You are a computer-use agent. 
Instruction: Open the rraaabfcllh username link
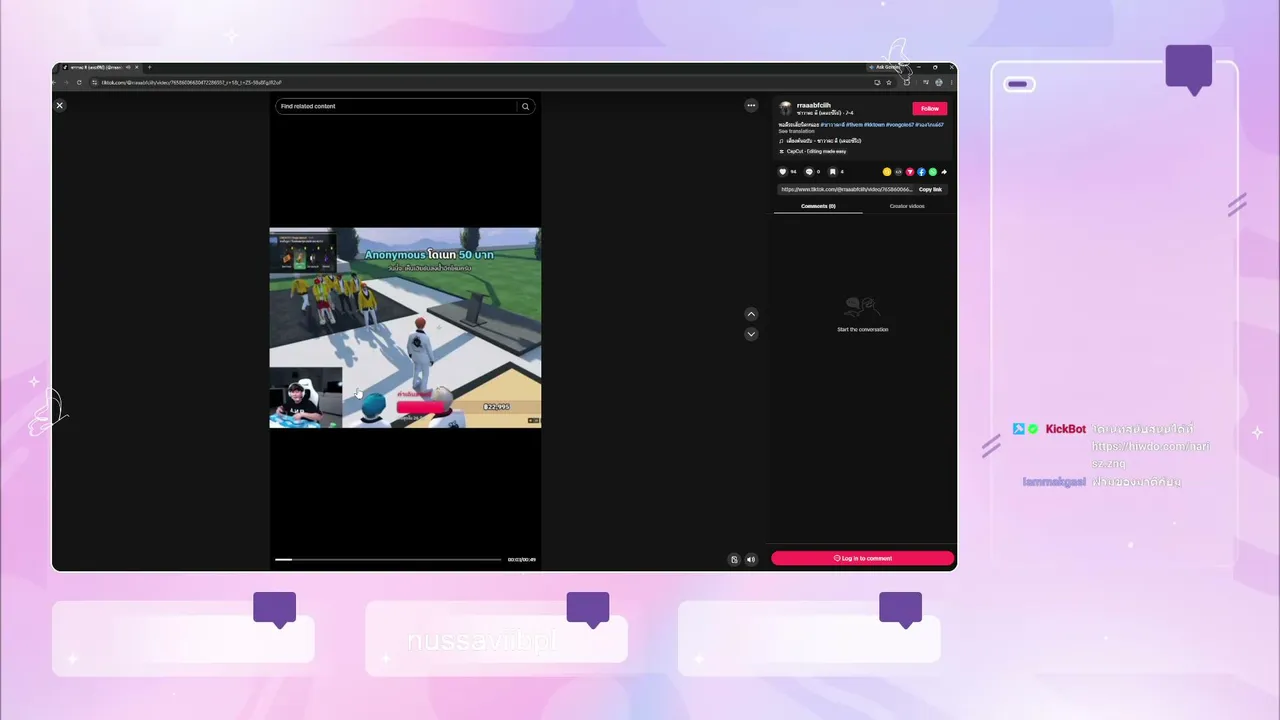coord(814,105)
